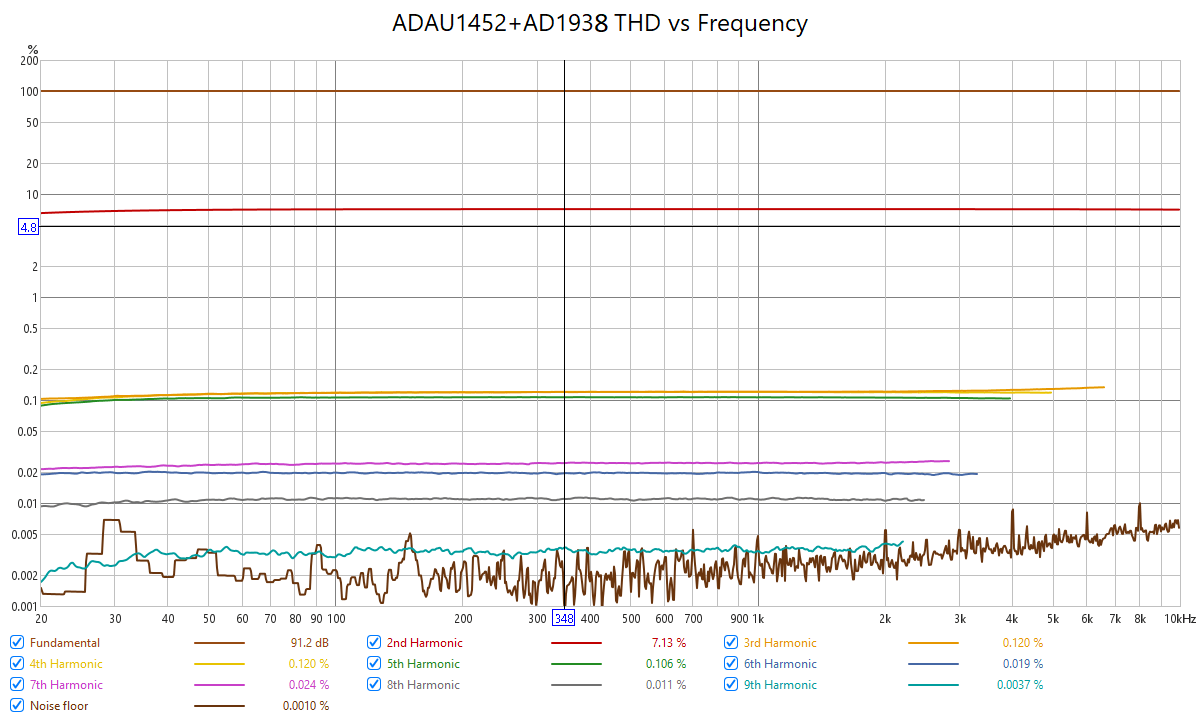Click the 10kHz frequency axis label
The height and width of the screenshot is (717, 1200).
pyautogui.click(x=1179, y=619)
